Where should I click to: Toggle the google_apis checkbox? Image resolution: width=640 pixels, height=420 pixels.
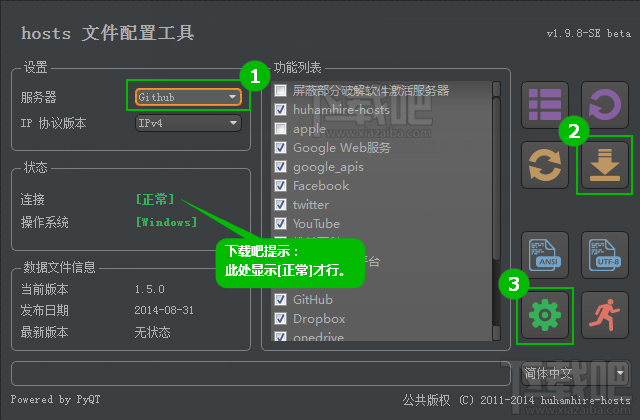tap(280, 167)
